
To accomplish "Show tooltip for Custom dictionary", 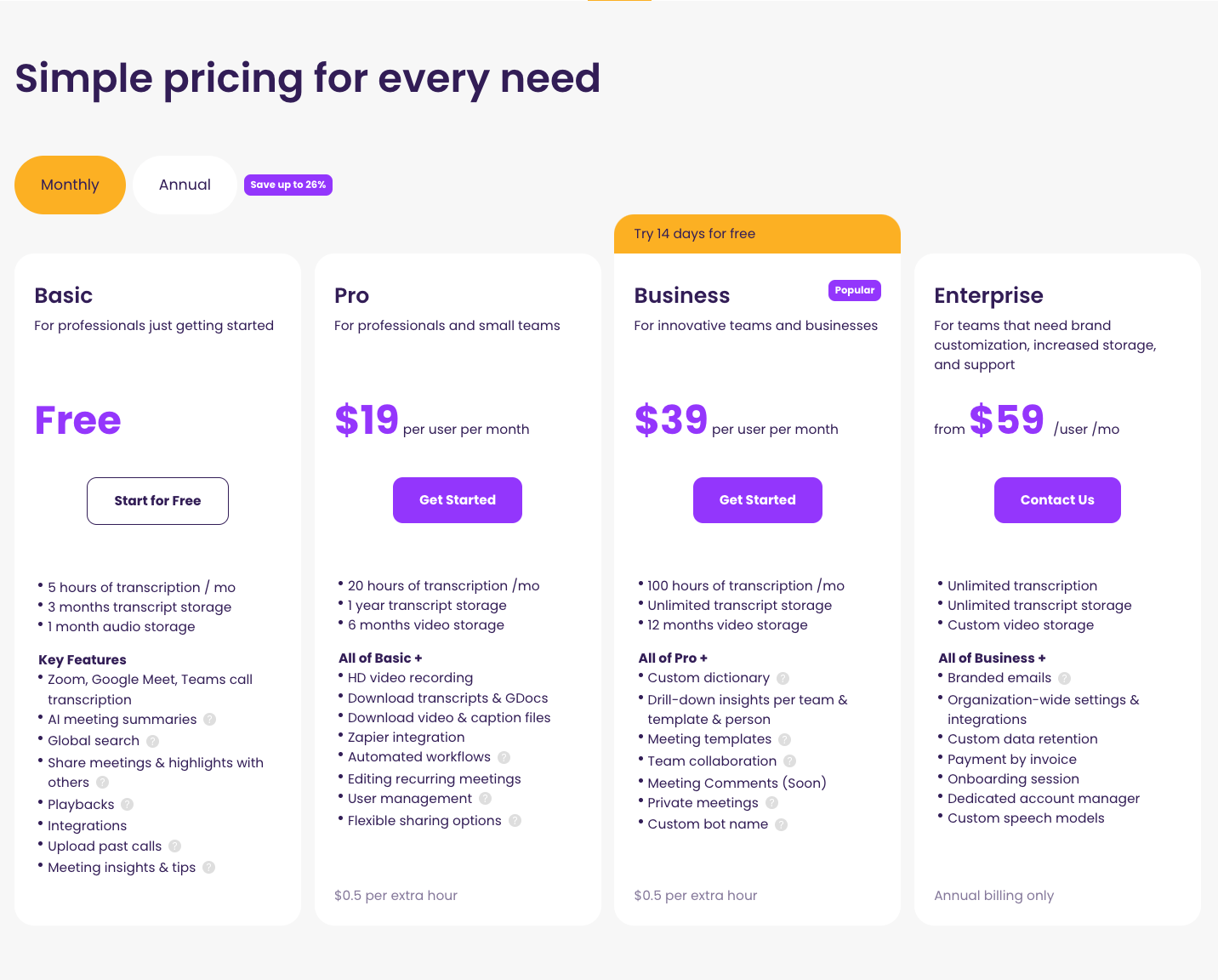I will [x=783, y=679].
